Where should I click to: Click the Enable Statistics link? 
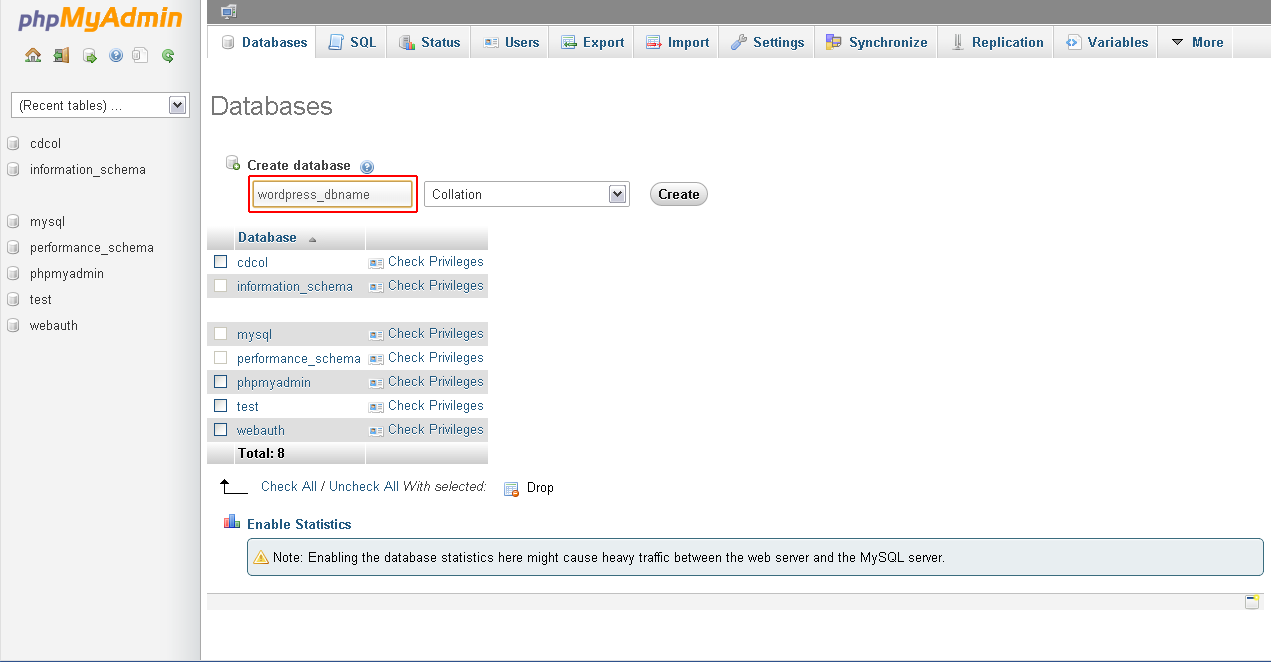[x=299, y=524]
